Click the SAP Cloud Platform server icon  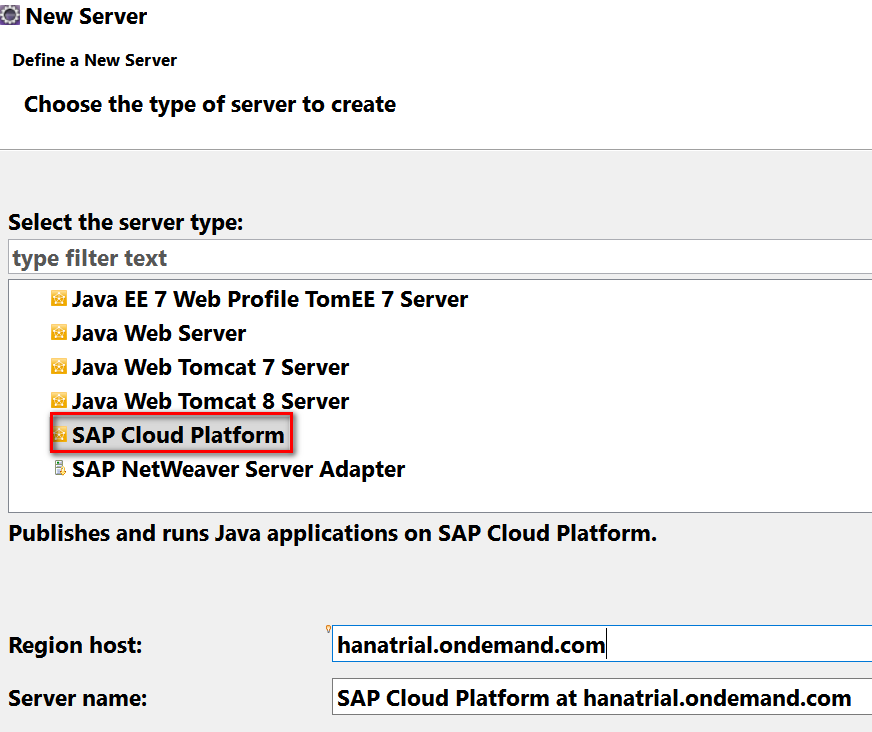coord(60,434)
